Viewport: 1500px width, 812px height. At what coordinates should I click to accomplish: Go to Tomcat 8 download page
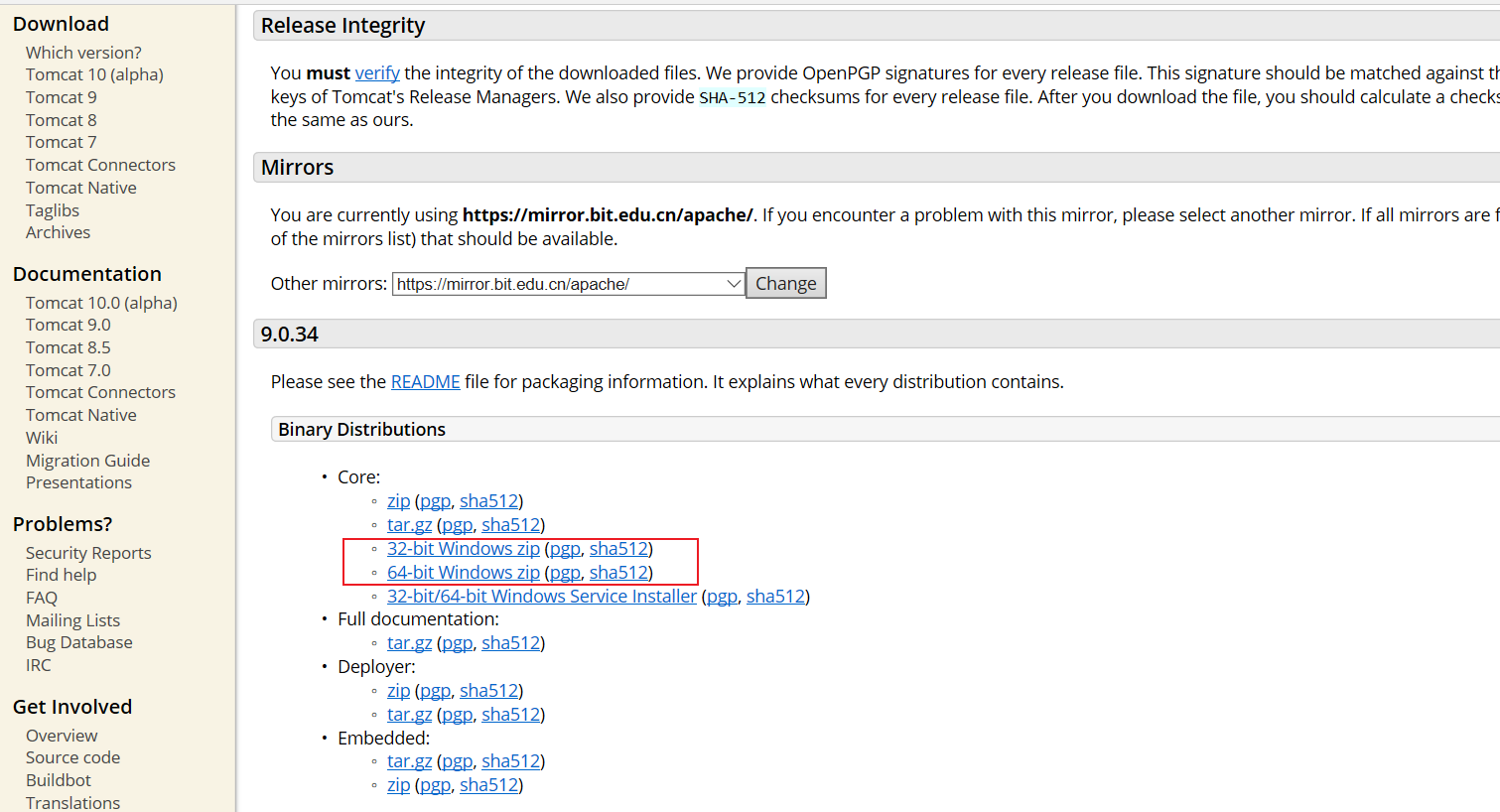pos(62,120)
